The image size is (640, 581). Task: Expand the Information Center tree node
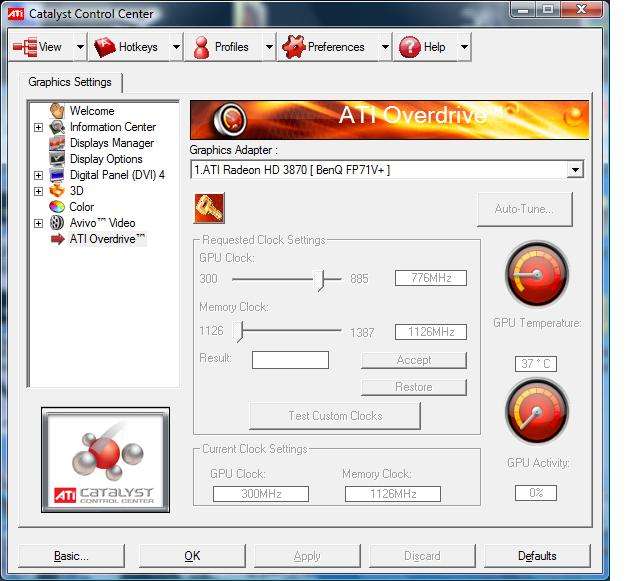pos(38,127)
